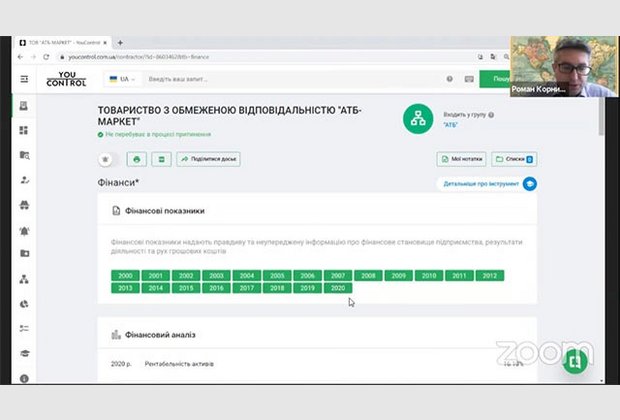Select the 2007 financial year

[337, 275]
